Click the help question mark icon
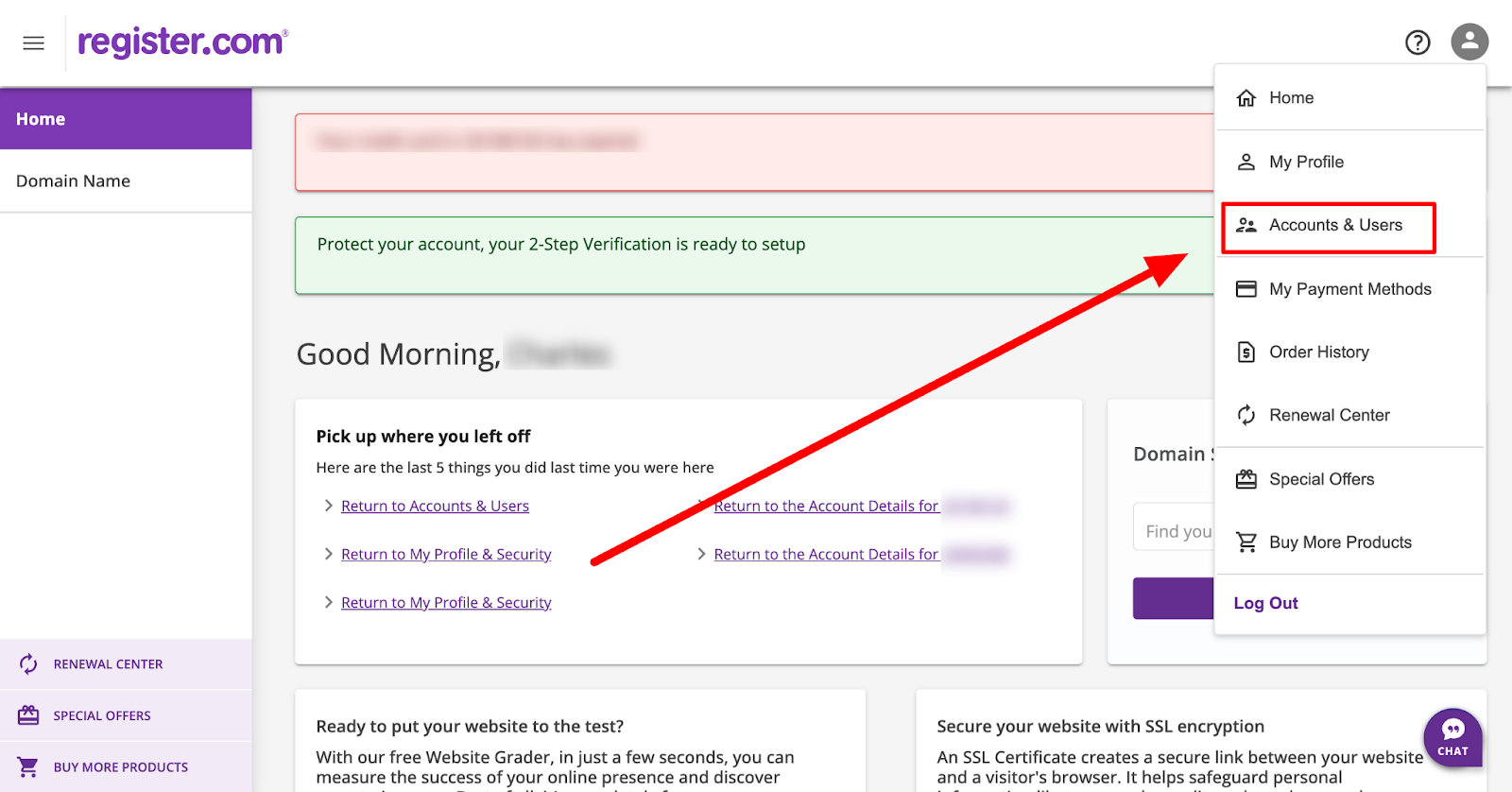This screenshot has height=792, width=1512. pyautogui.click(x=1417, y=43)
